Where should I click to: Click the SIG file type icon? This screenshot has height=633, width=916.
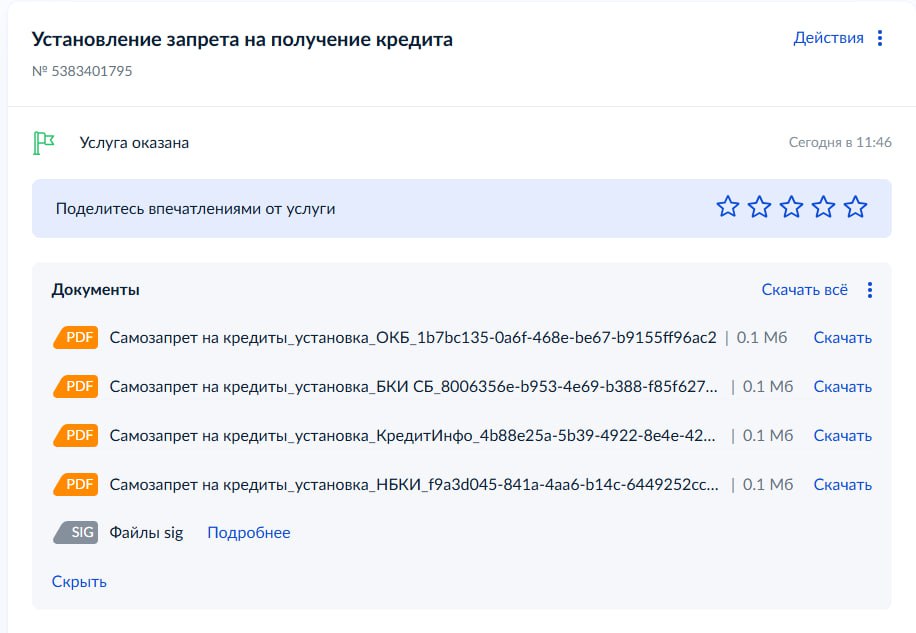[76, 533]
